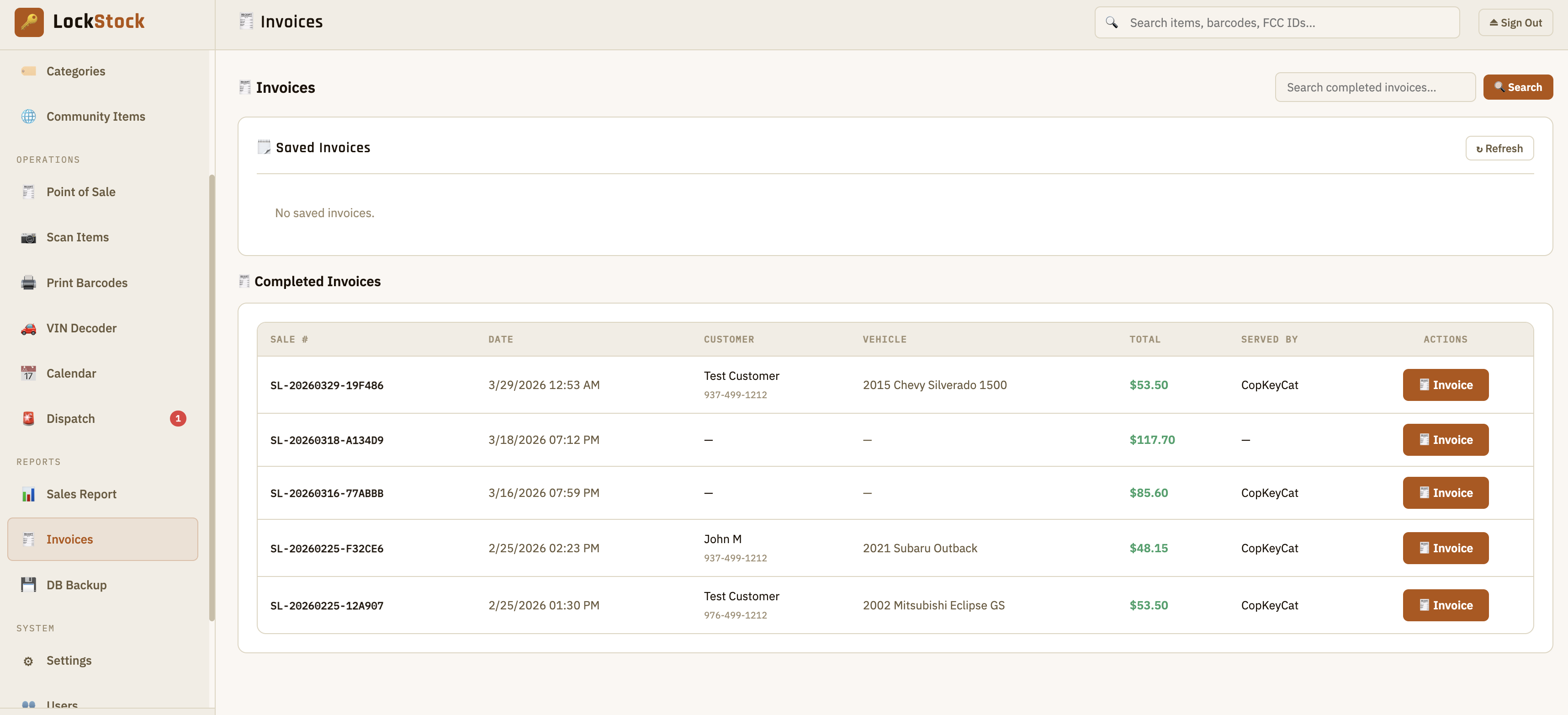Select the Point of Sale icon
1568x715 pixels.
(x=29, y=191)
